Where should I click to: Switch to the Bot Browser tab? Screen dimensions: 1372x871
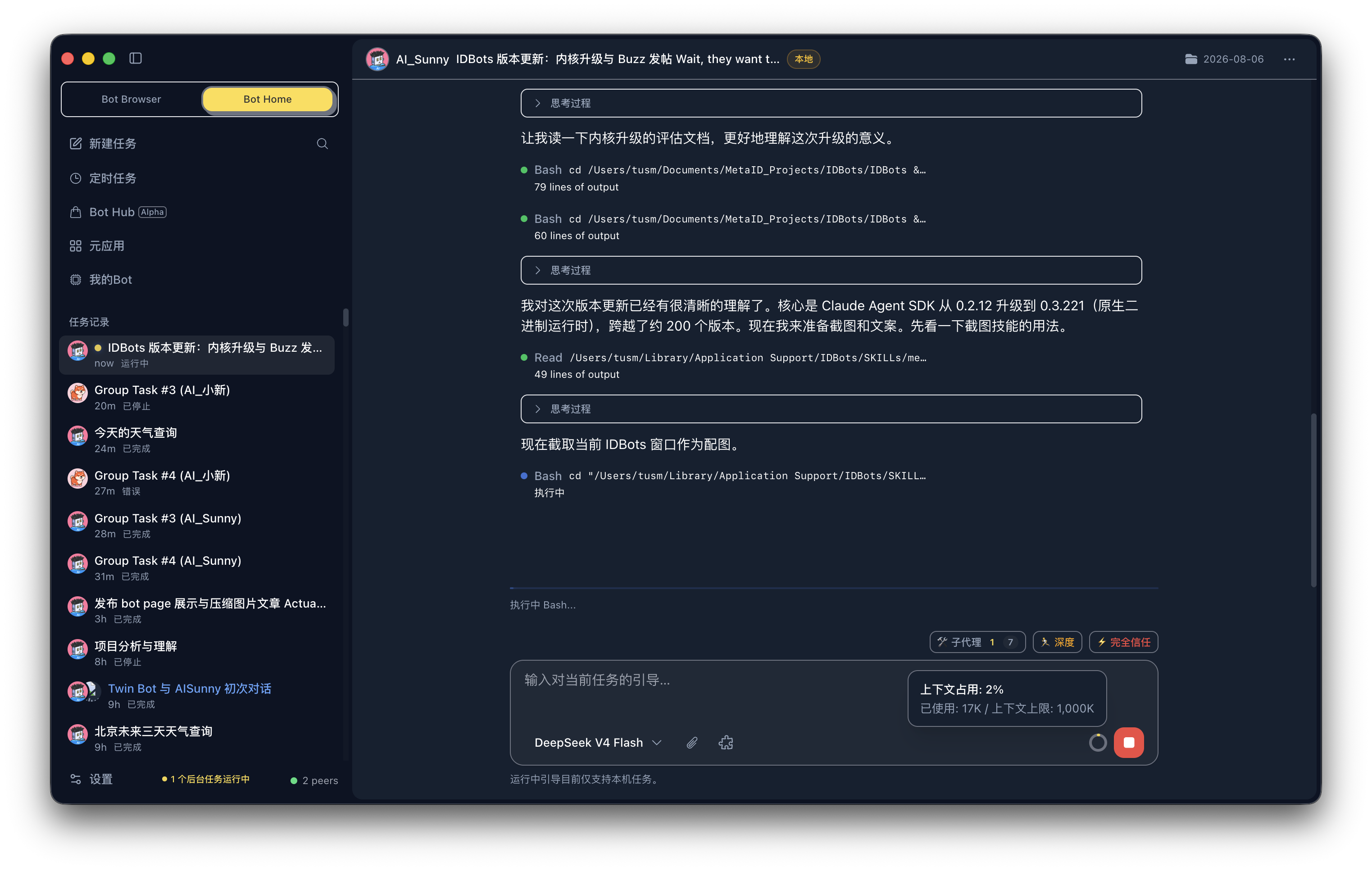[x=131, y=99]
